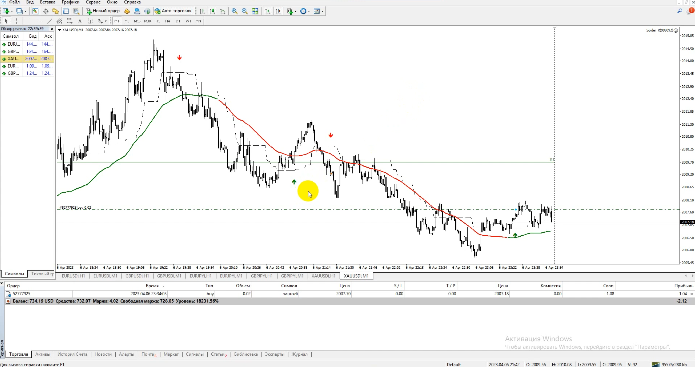Switch to the Журнал terminal tab

tap(300, 354)
